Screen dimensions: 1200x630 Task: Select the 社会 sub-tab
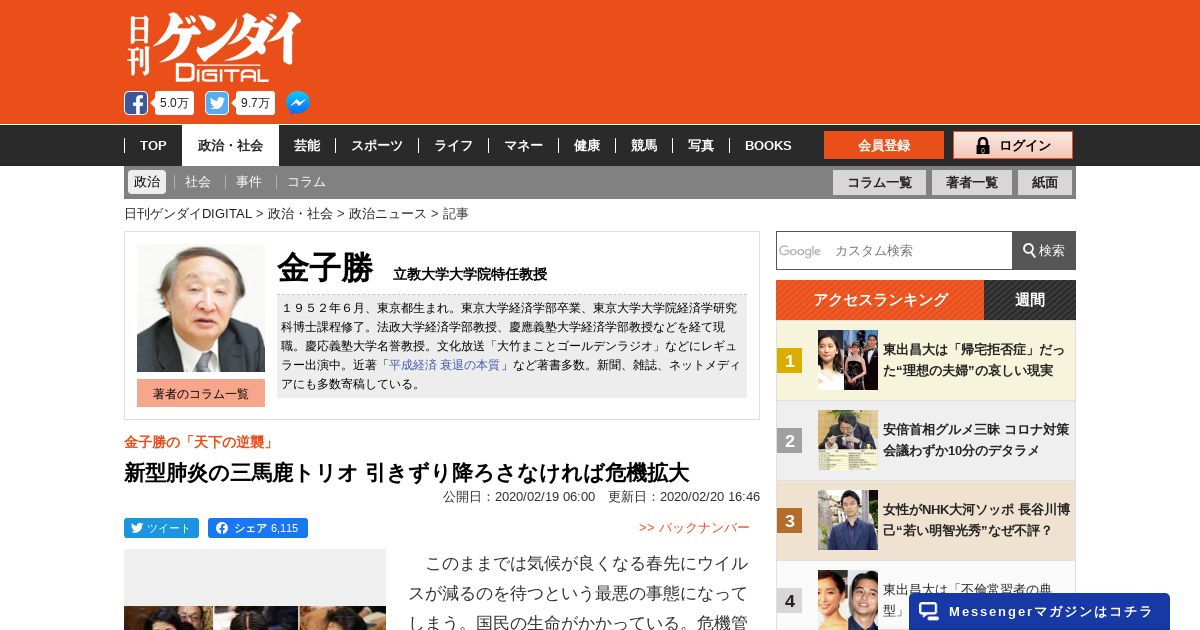coord(198,182)
